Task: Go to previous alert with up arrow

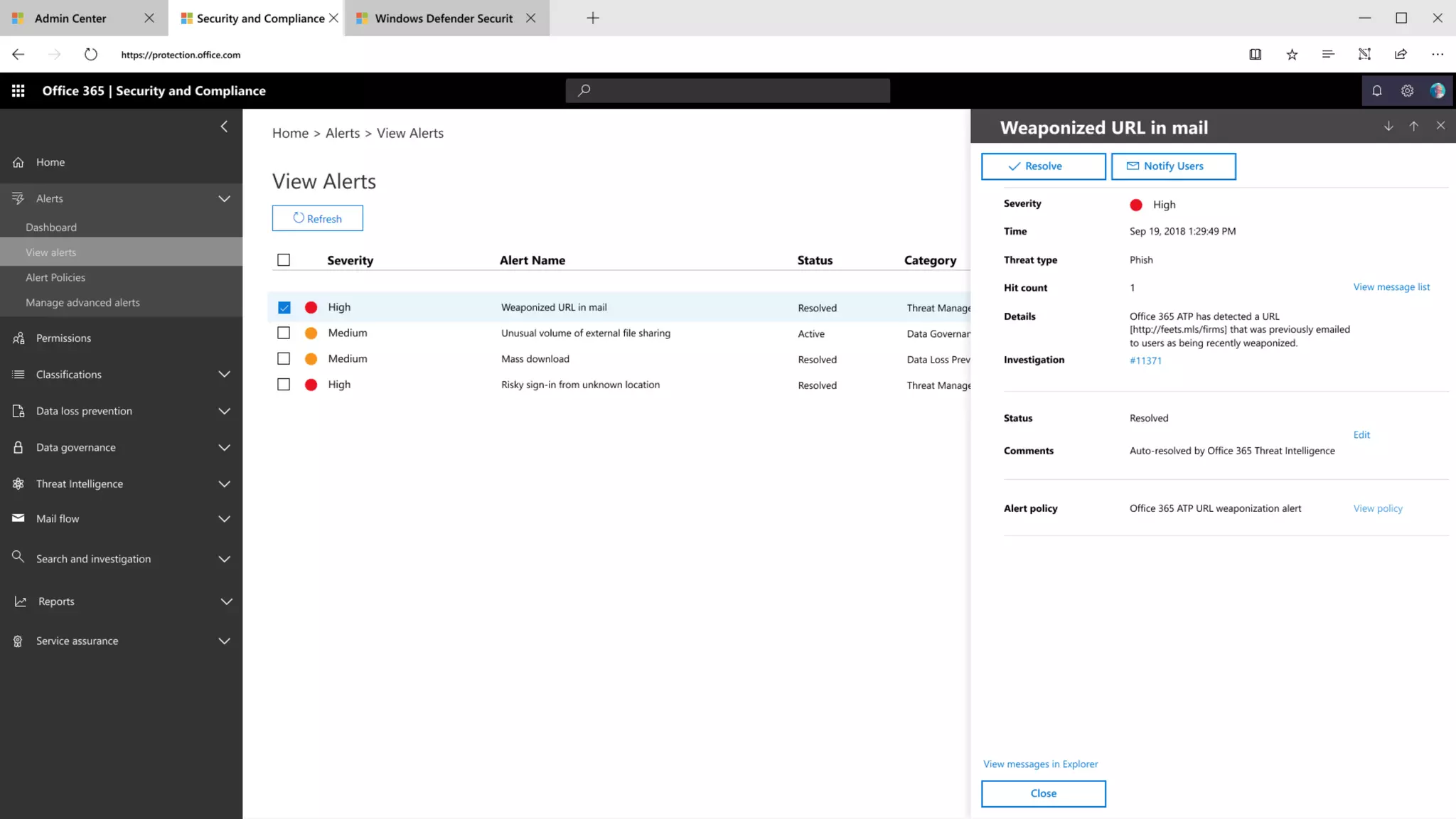Action: coord(1413,126)
